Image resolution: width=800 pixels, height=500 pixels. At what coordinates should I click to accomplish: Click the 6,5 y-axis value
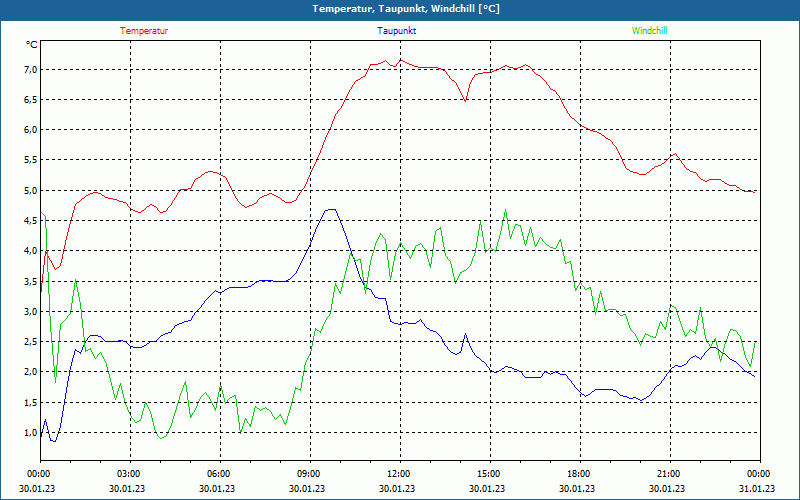[x=31, y=99]
